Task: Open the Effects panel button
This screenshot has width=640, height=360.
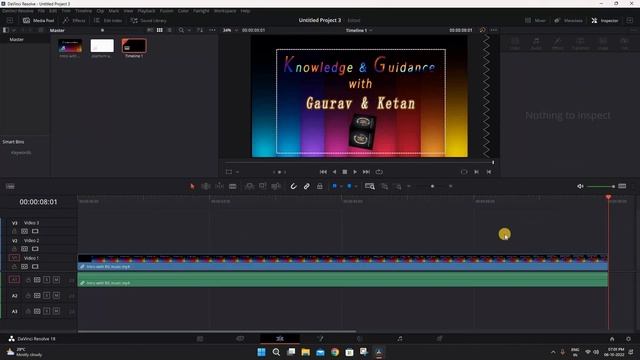Action: 74,20
